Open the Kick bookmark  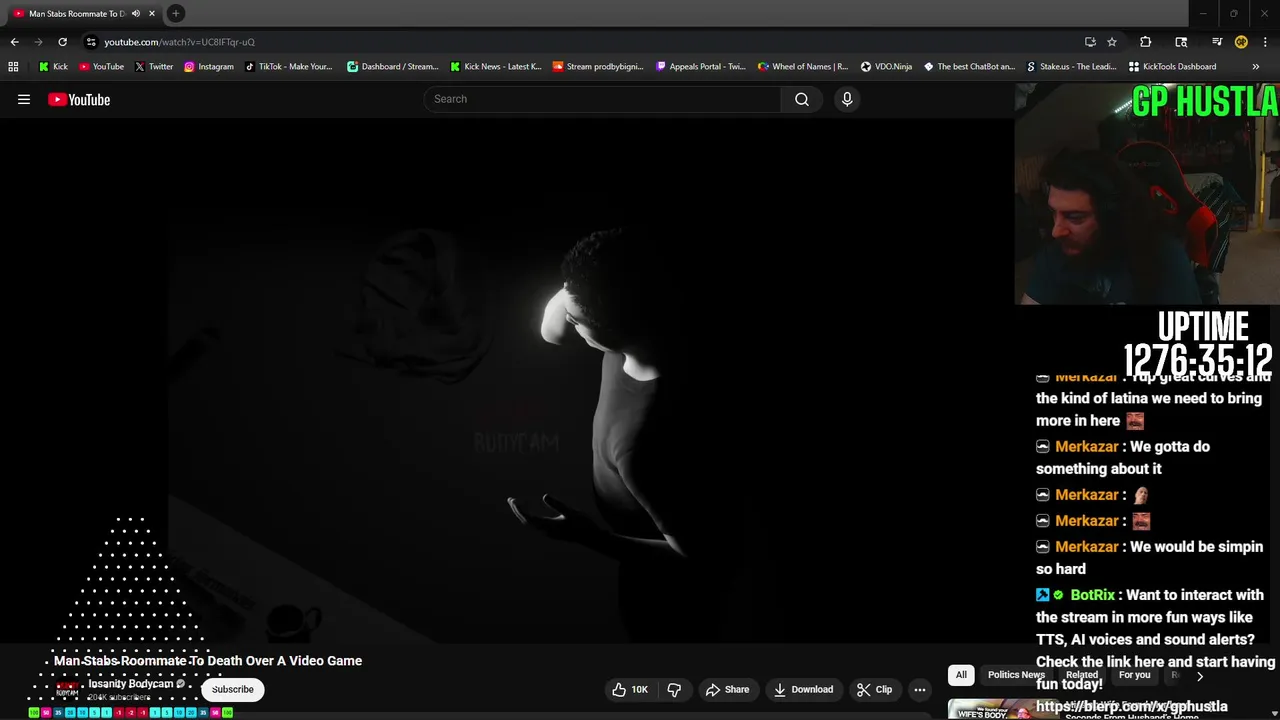(x=54, y=67)
